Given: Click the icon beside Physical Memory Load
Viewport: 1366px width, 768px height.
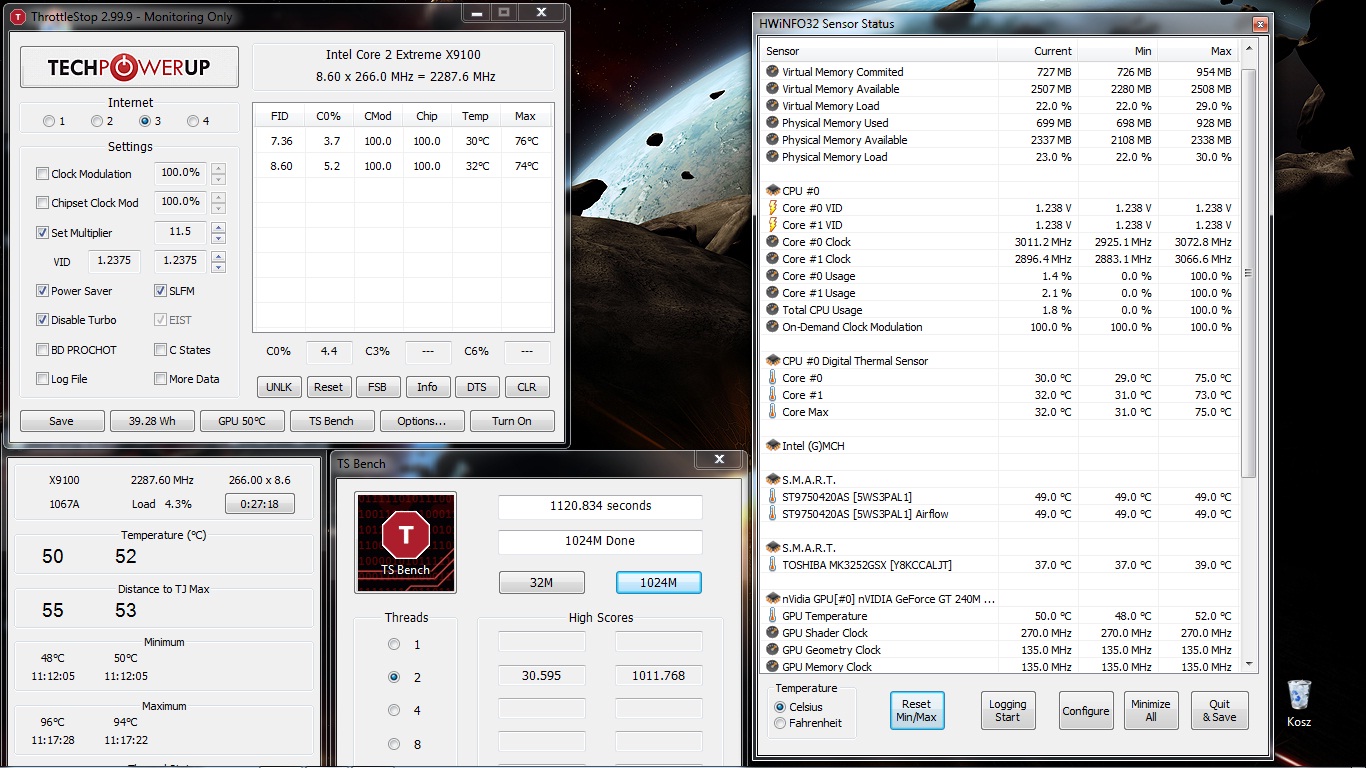Looking at the screenshot, I should [772, 157].
